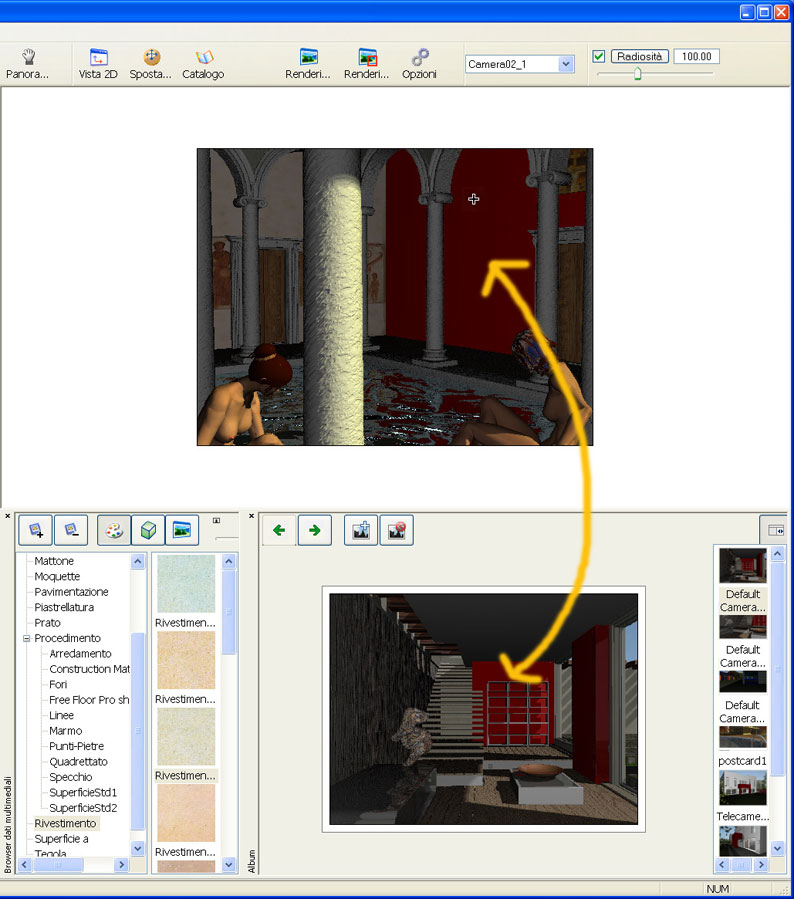
Task: Select Specchio in the materials tree
Action: pos(70,777)
